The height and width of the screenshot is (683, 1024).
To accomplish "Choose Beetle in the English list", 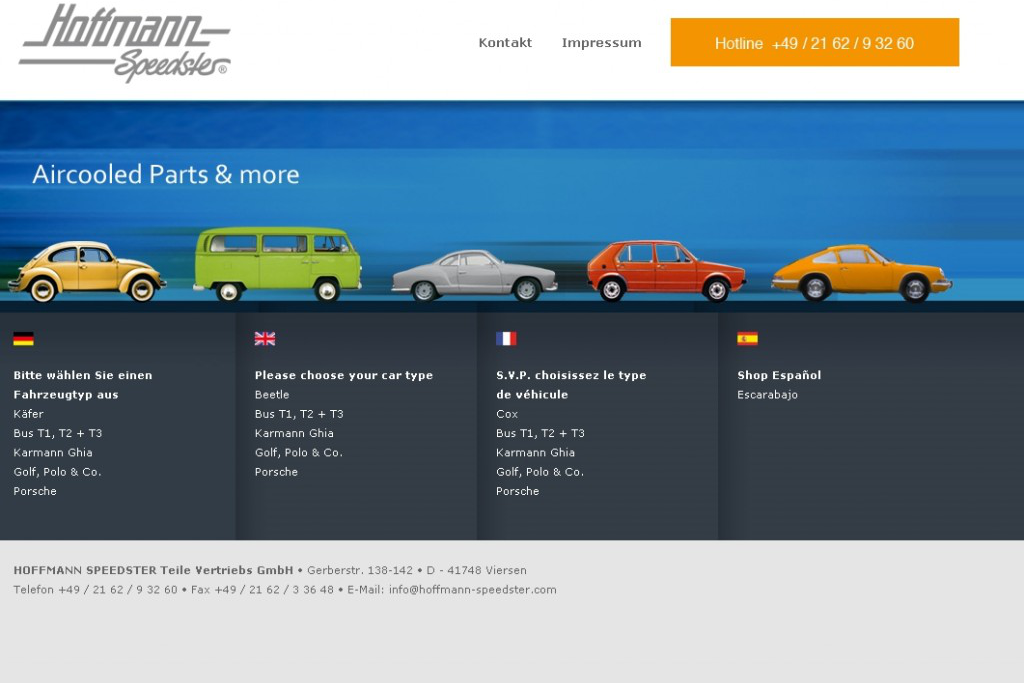I will click(x=272, y=395).
